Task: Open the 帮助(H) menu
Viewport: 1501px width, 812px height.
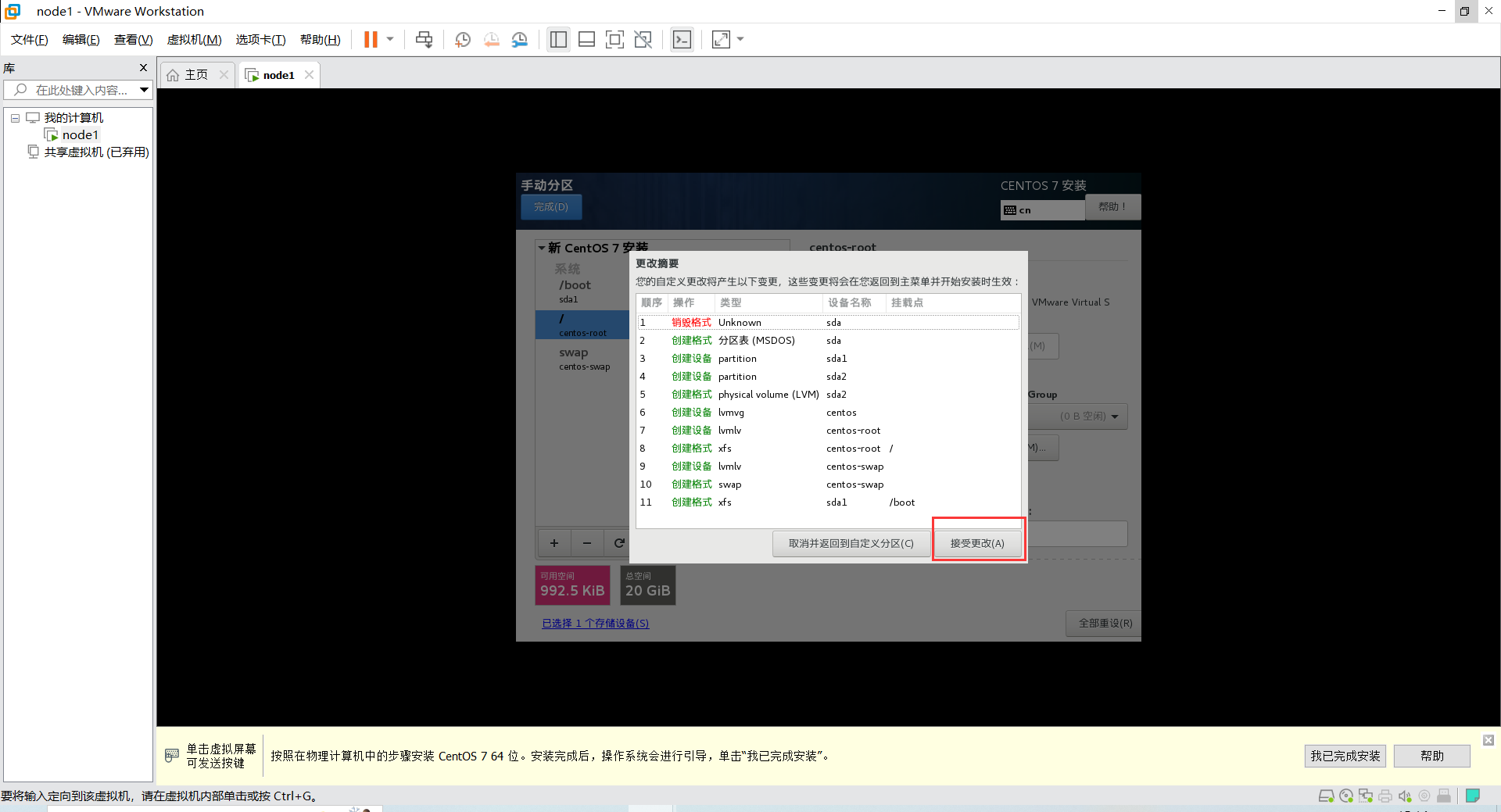Action: [321, 39]
